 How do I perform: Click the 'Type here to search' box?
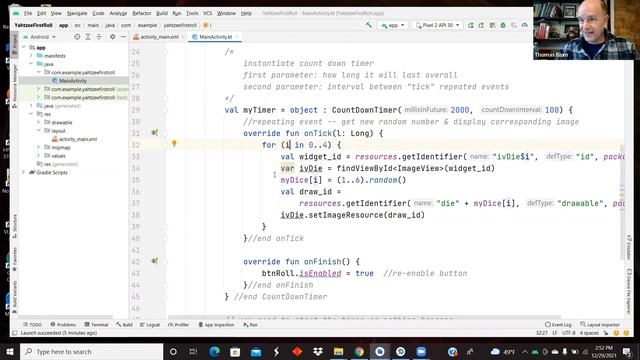point(91,351)
